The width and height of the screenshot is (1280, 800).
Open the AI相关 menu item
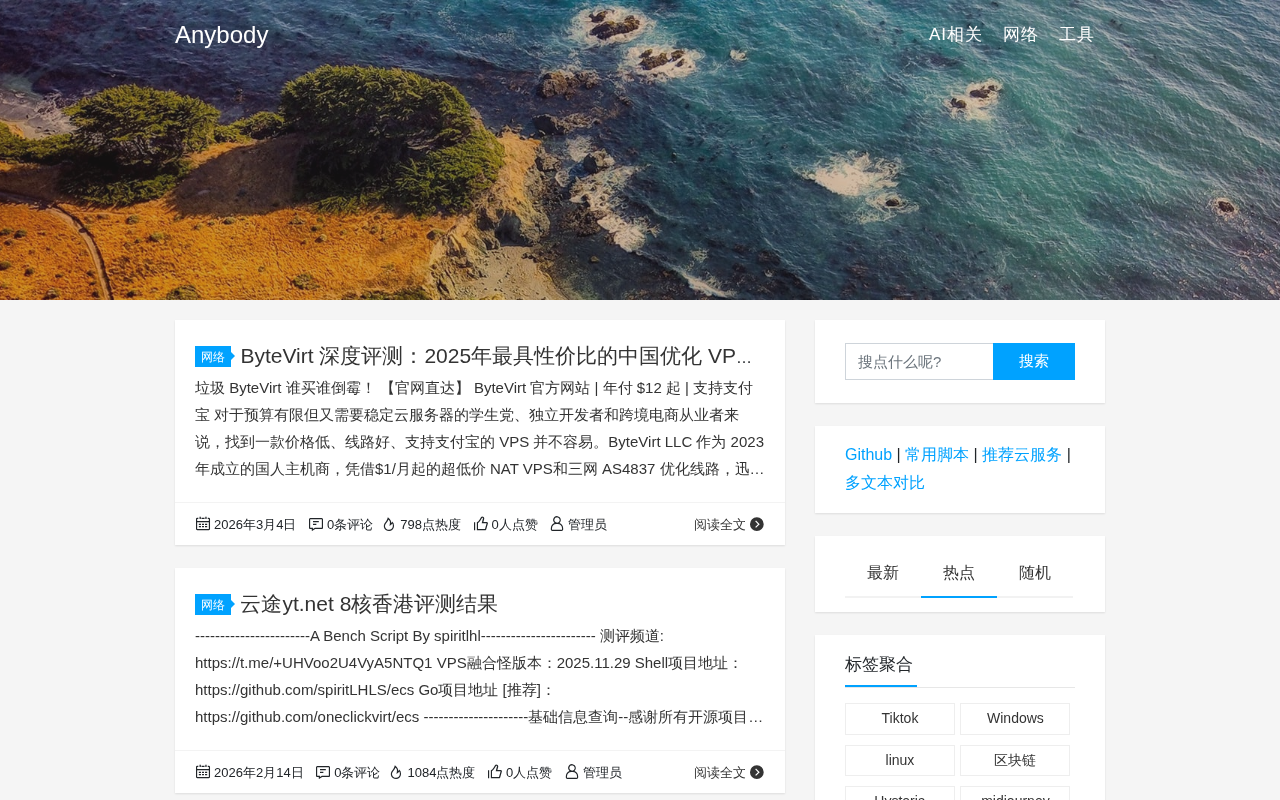click(956, 35)
